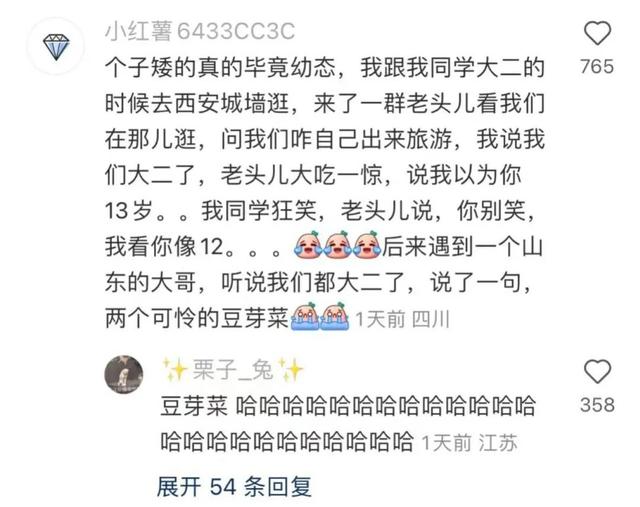Click the middle laughing-crying emoji
This screenshot has height=507, width=640.
coord(338,245)
